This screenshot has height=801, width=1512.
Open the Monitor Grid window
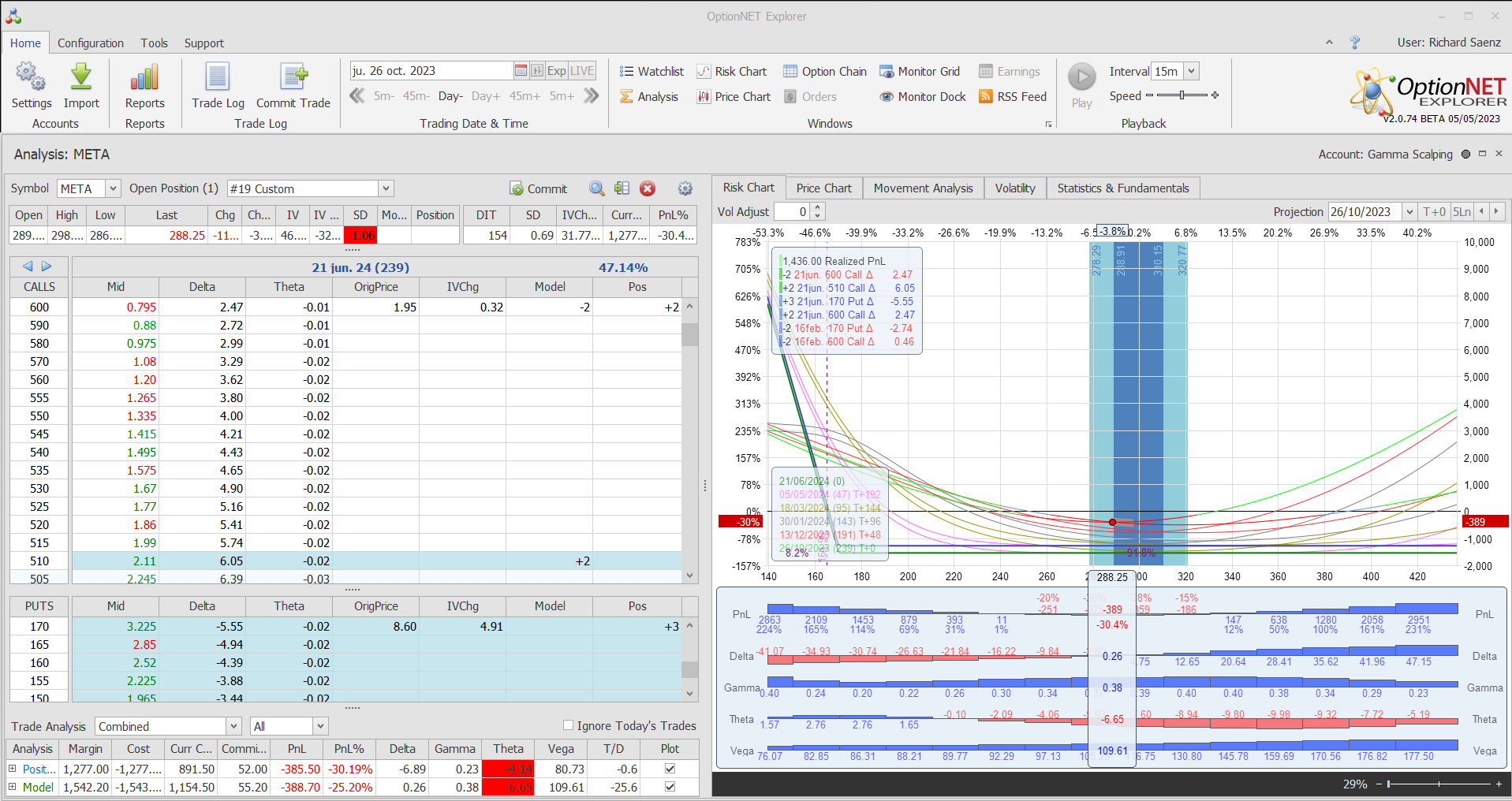pos(920,71)
